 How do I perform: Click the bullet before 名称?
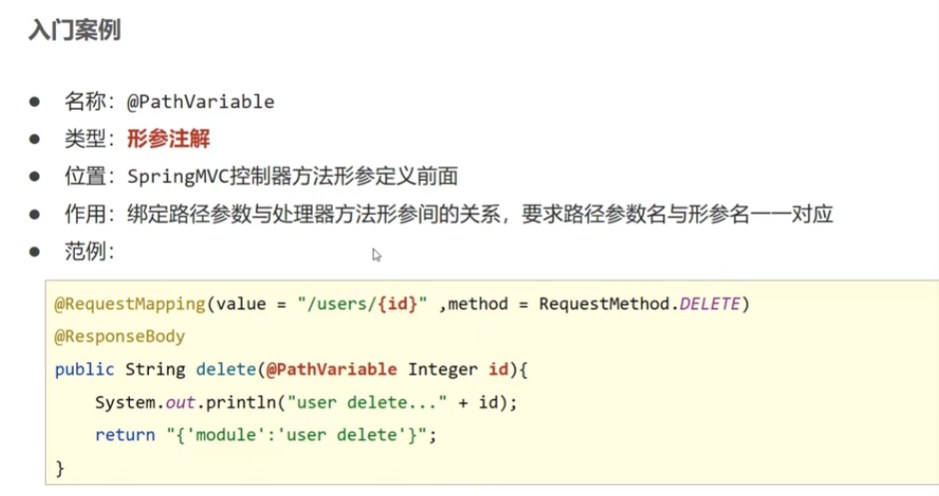click(x=35, y=101)
